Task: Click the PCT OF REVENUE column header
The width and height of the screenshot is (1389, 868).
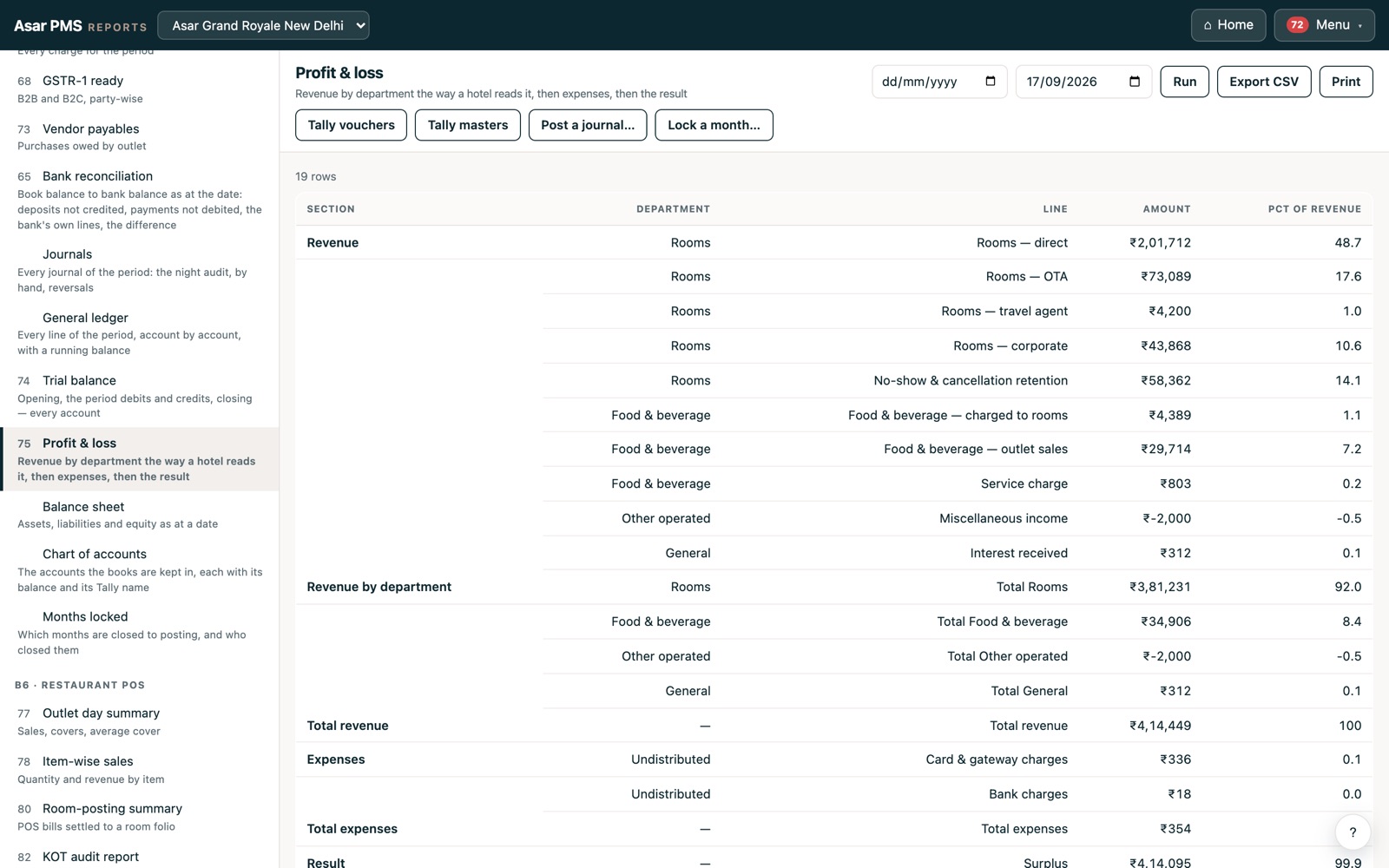Action: tap(1314, 209)
